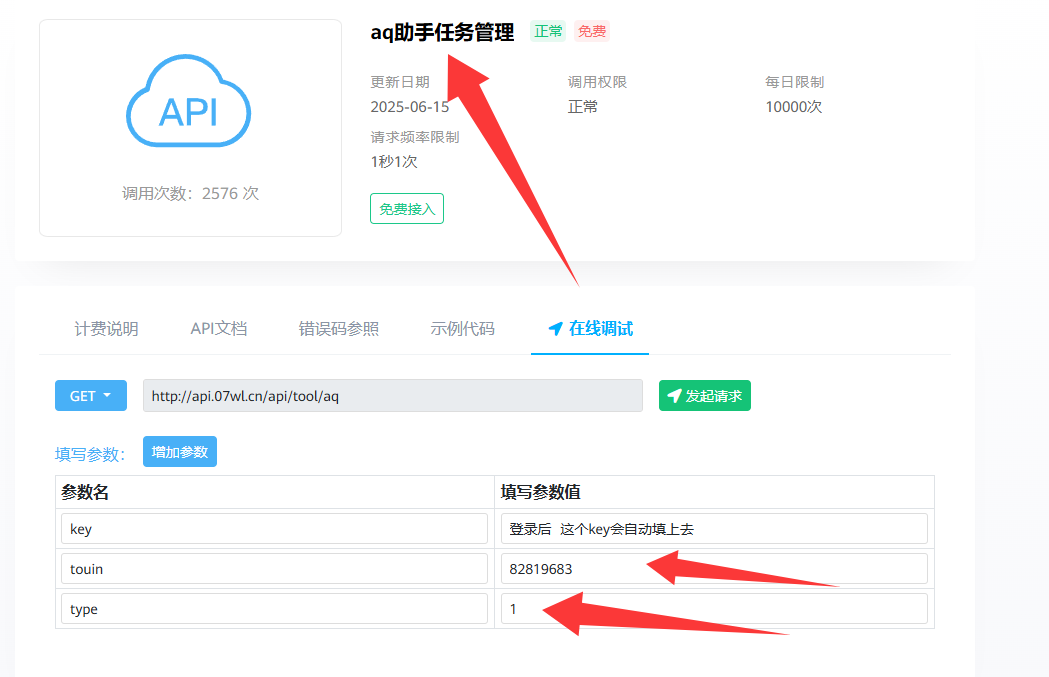Focus the type parameter name field
1049x677 pixels.
[274, 609]
